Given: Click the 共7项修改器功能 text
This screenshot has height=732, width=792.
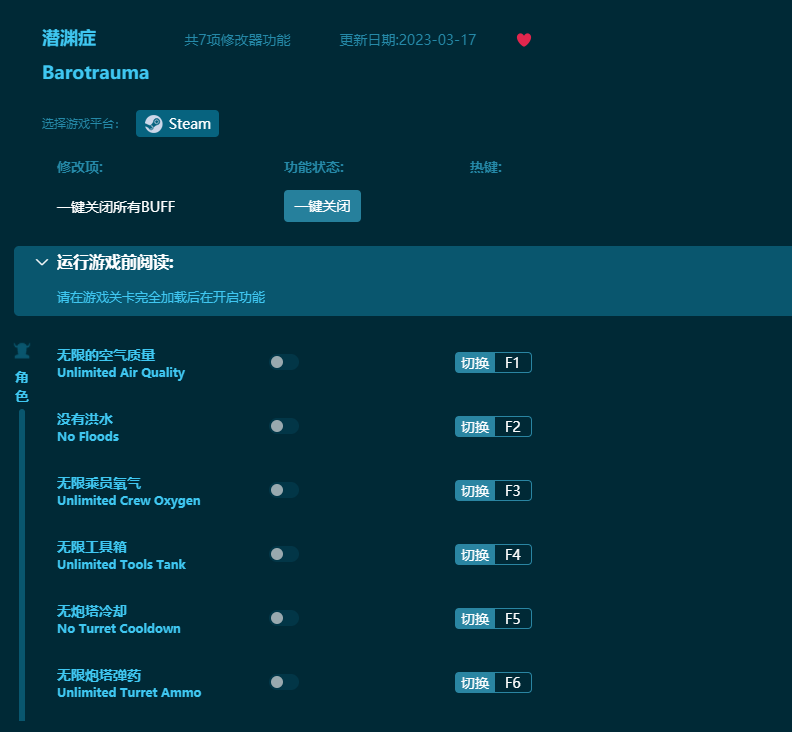Looking at the screenshot, I should [237, 40].
